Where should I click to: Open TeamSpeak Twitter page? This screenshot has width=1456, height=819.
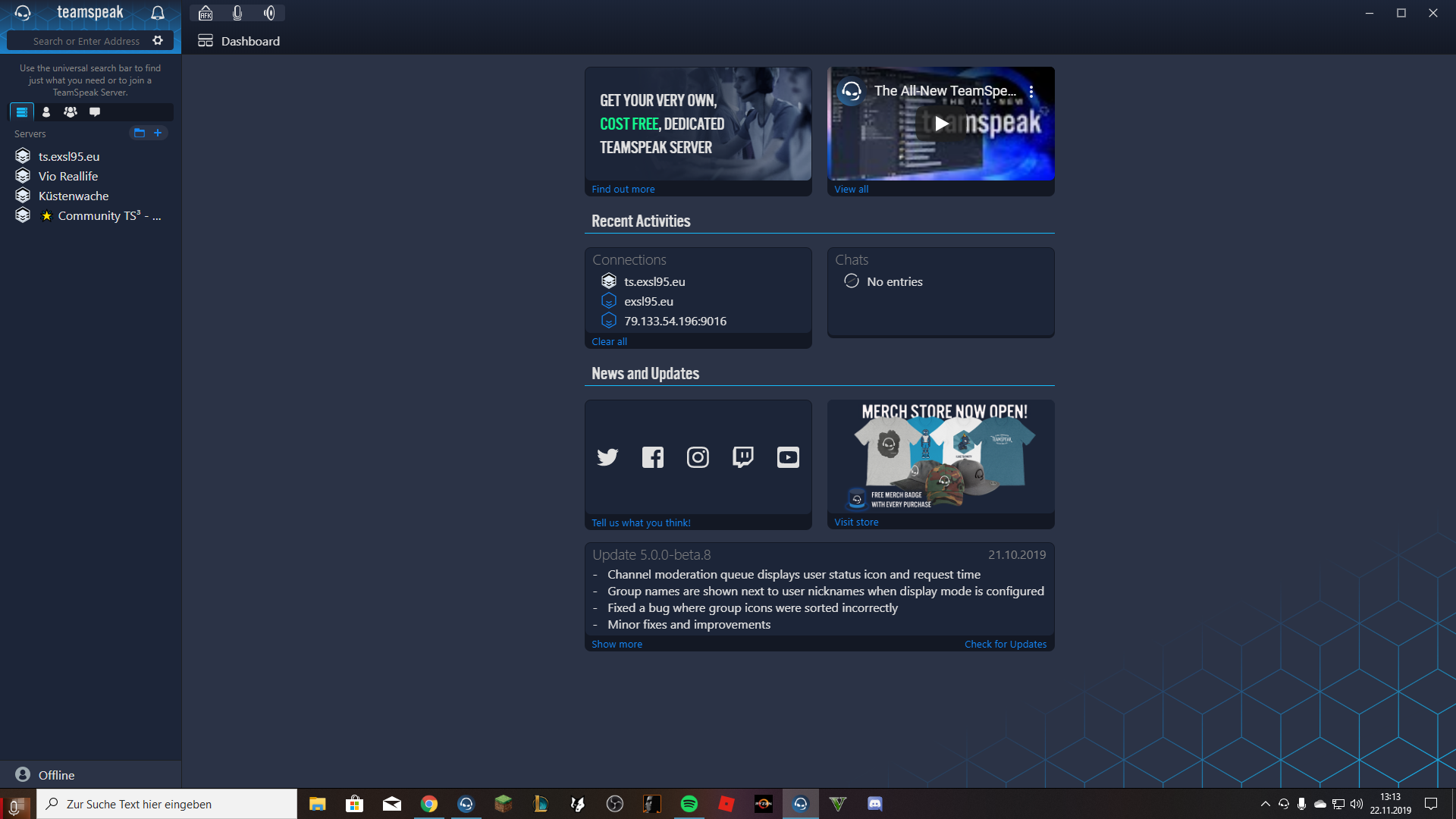607,457
